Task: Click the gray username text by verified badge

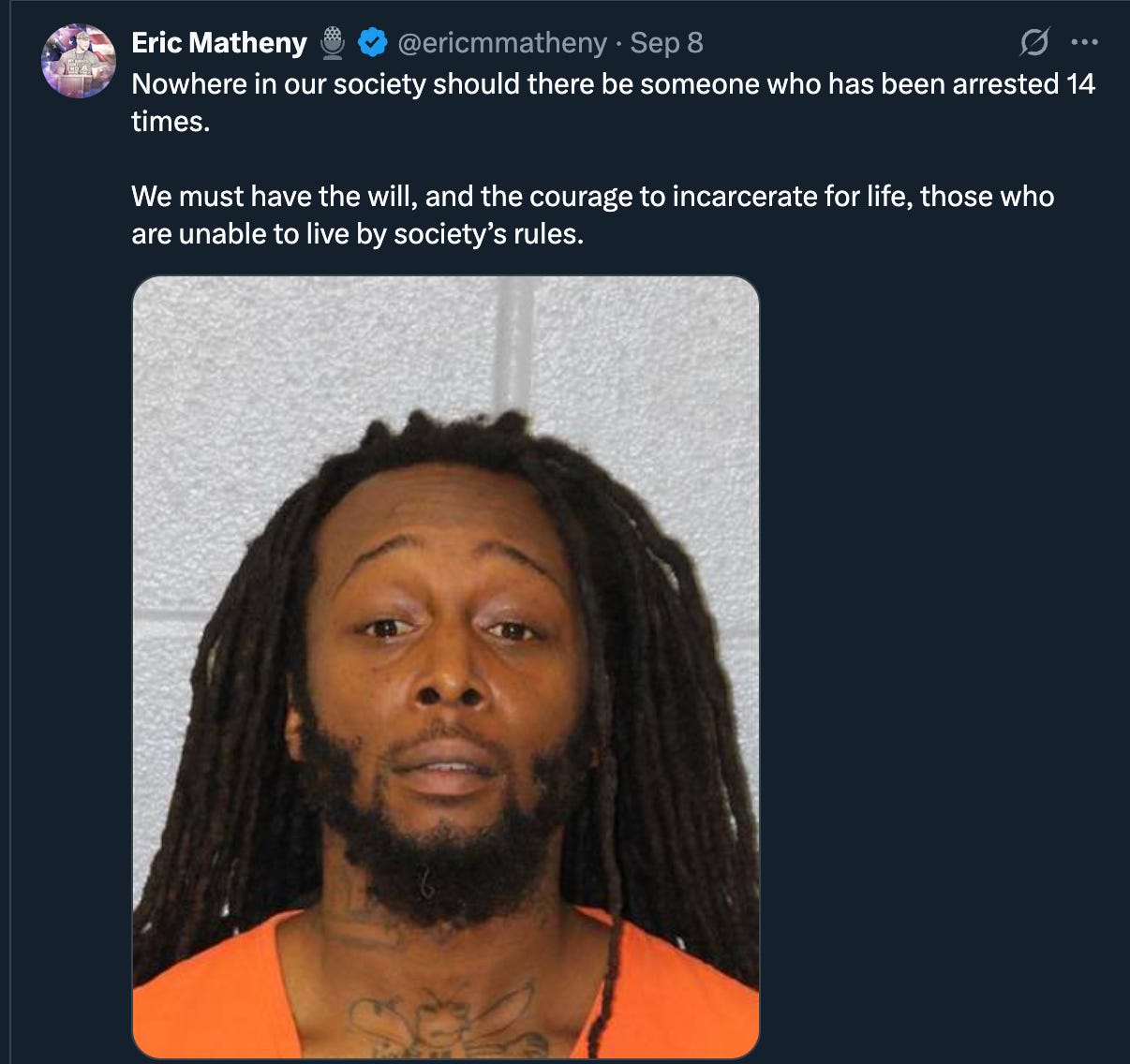Action: coord(503,43)
